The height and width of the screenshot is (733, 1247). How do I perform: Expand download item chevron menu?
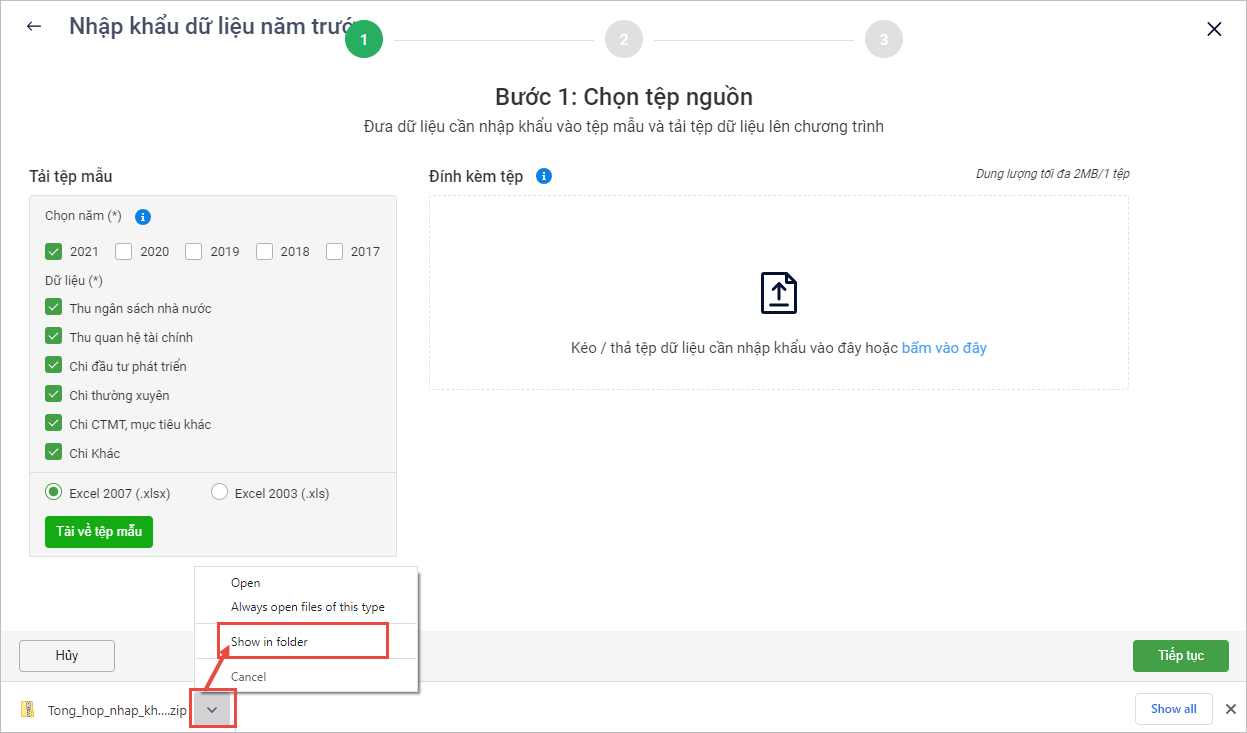tap(212, 709)
